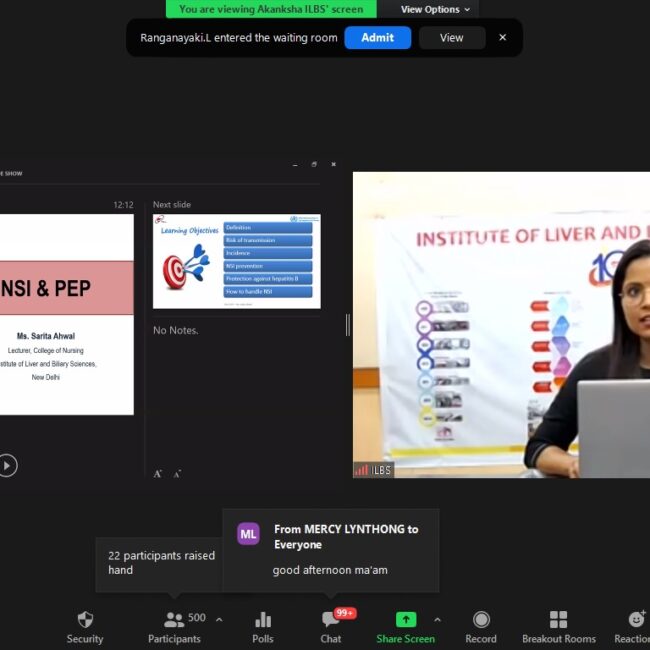The image size is (650, 650).
Task: Expand the arrow next to Share Screen
Action: click(437, 619)
